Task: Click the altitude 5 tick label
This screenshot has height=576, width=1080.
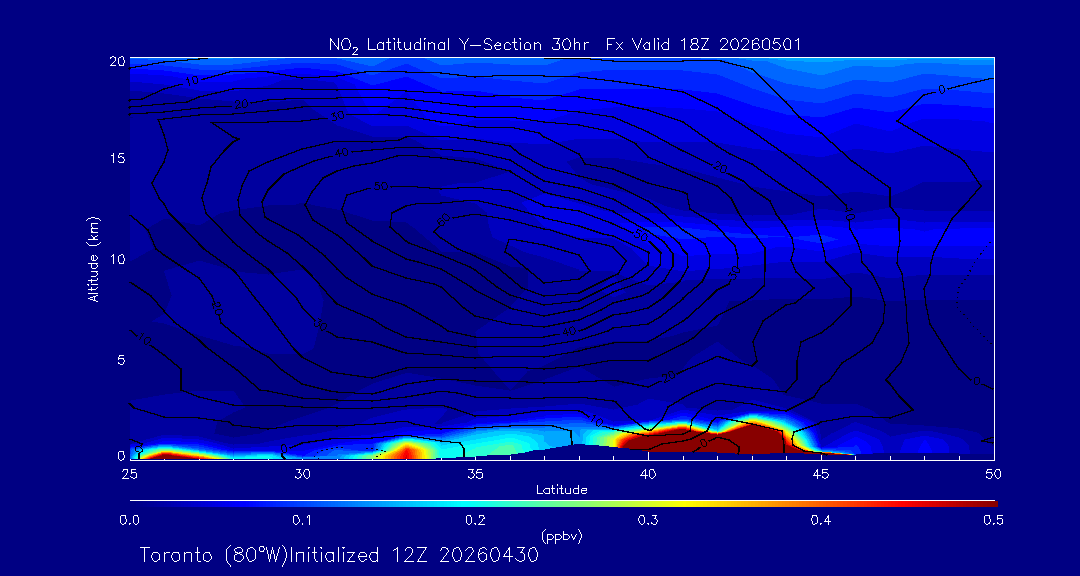Action: pyautogui.click(x=119, y=360)
